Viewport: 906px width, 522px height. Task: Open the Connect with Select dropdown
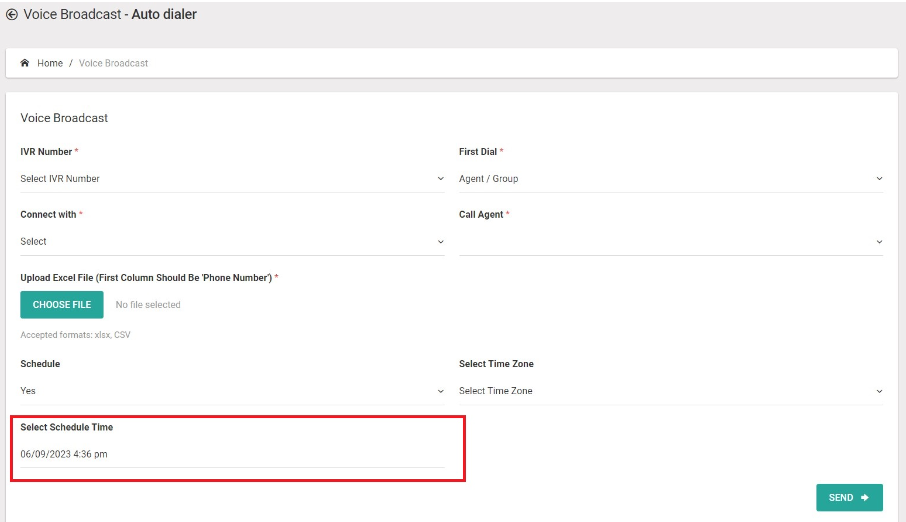(x=232, y=242)
